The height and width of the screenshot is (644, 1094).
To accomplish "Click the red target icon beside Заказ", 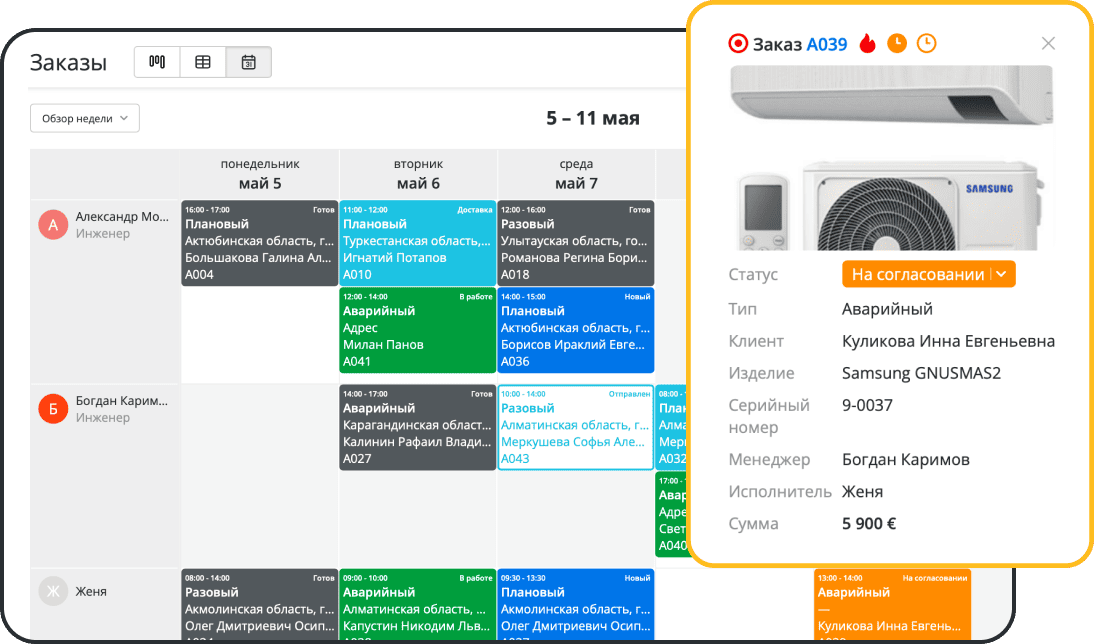I will 738,43.
